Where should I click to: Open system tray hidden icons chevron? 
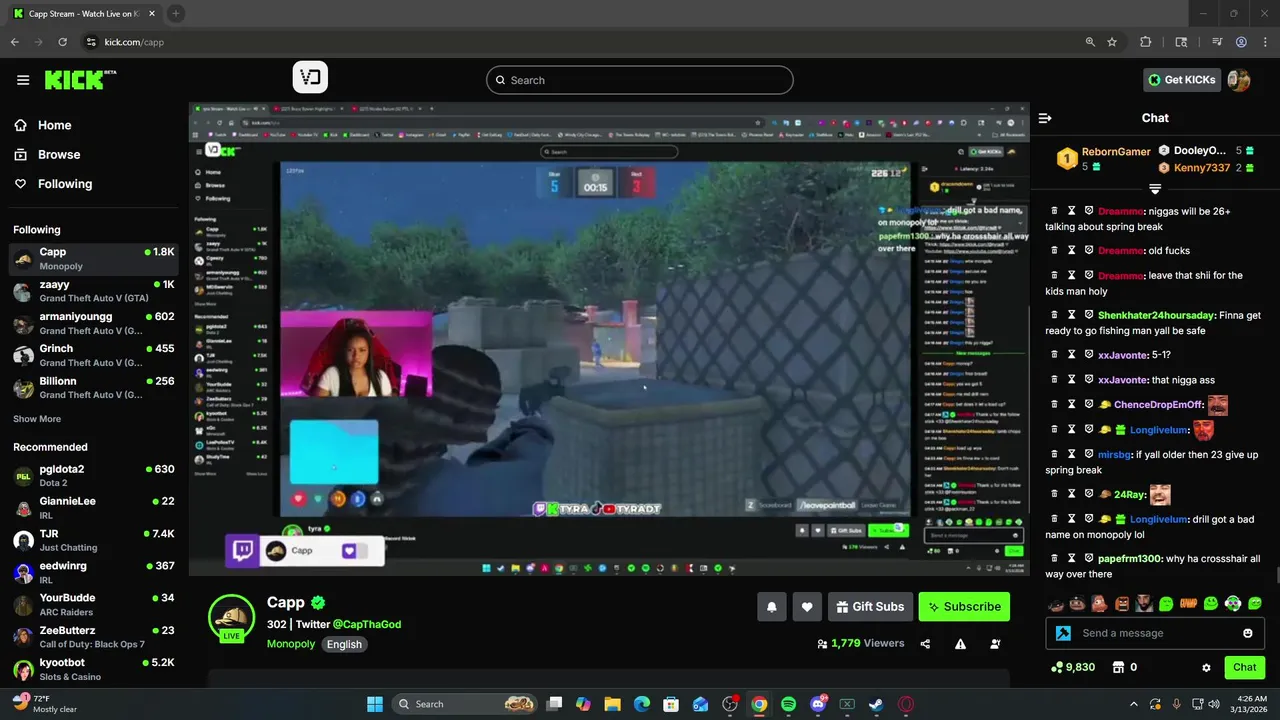click(x=1133, y=704)
